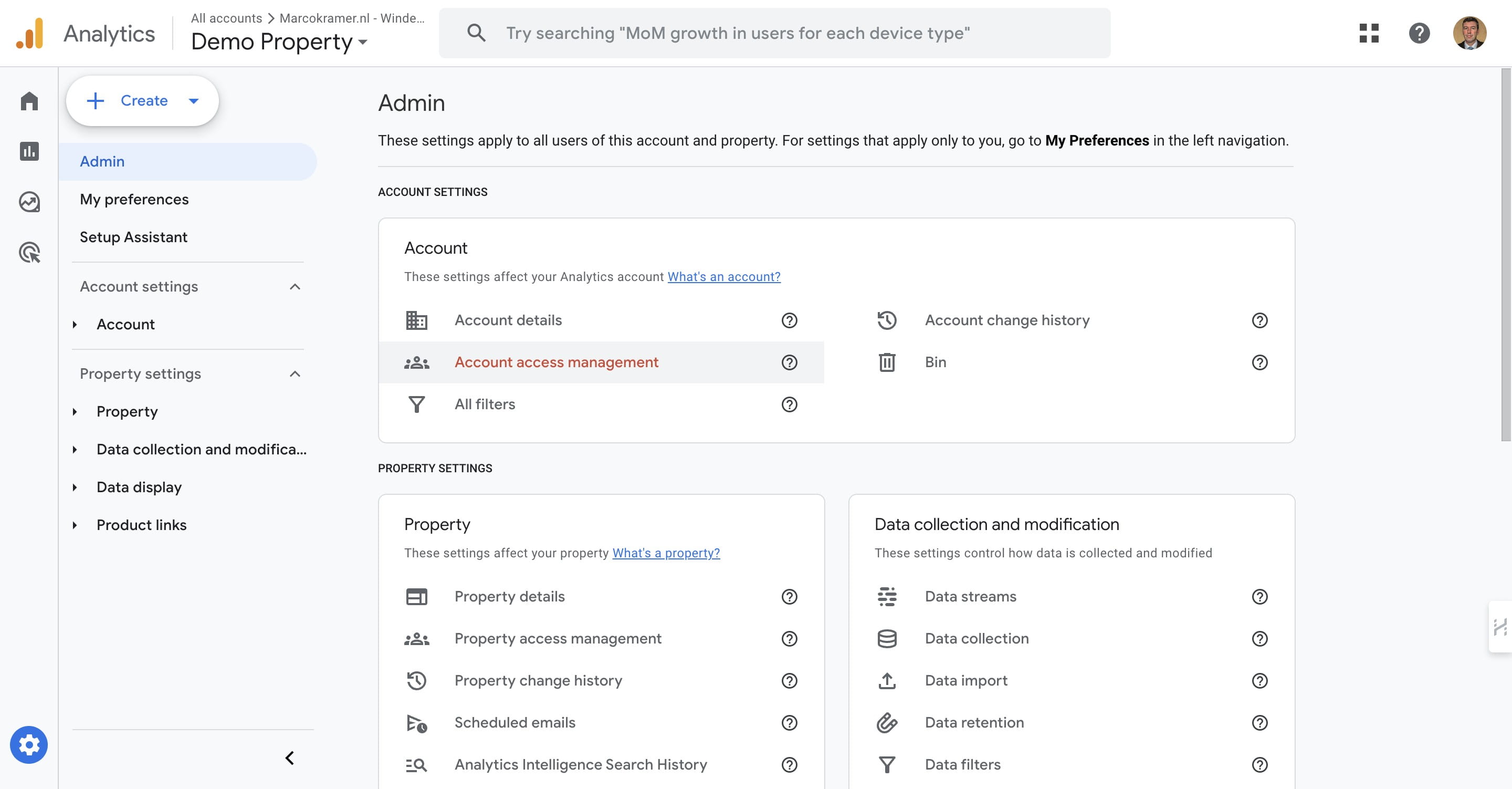Click the help icon in top bar

[1419, 33]
